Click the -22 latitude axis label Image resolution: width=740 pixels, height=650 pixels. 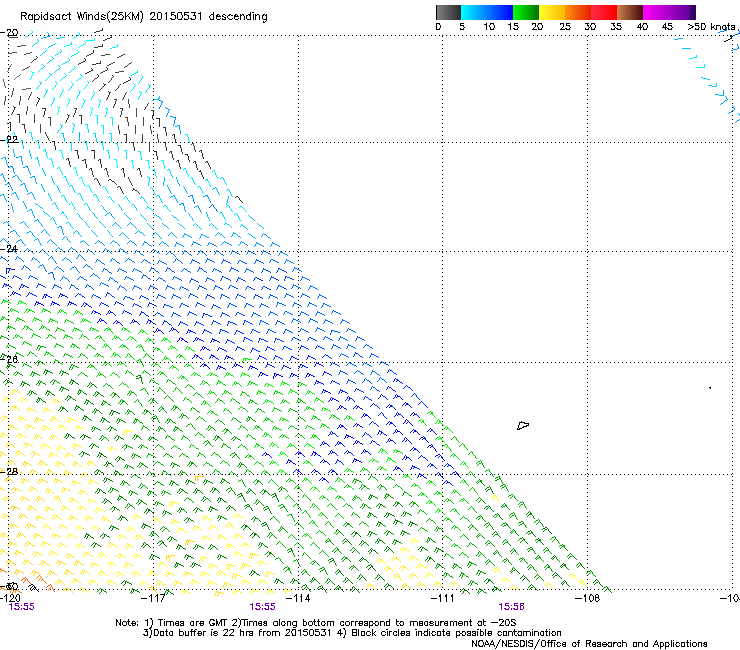tap(10, 139)
